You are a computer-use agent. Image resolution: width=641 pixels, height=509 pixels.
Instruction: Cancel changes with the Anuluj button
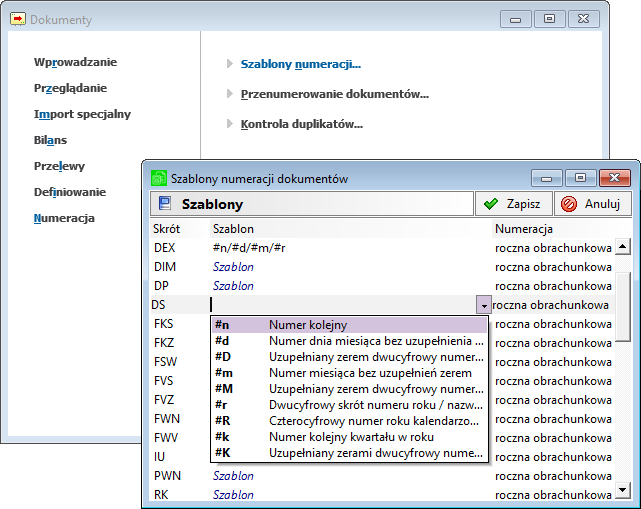(x=592, y=204)
